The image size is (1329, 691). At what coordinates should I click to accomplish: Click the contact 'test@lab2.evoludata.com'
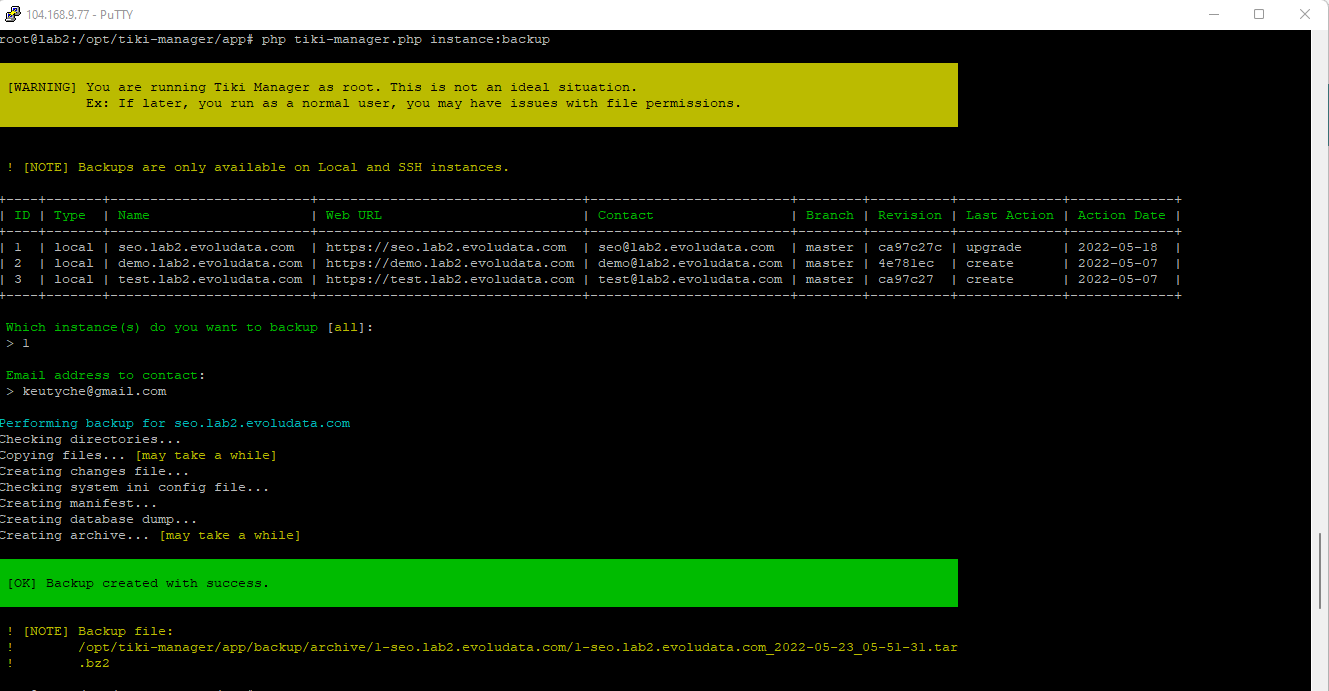(690, 279)
